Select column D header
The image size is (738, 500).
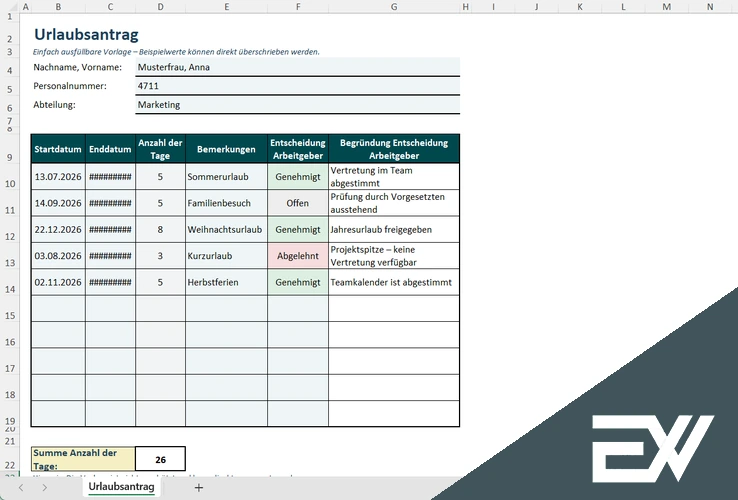160,7
